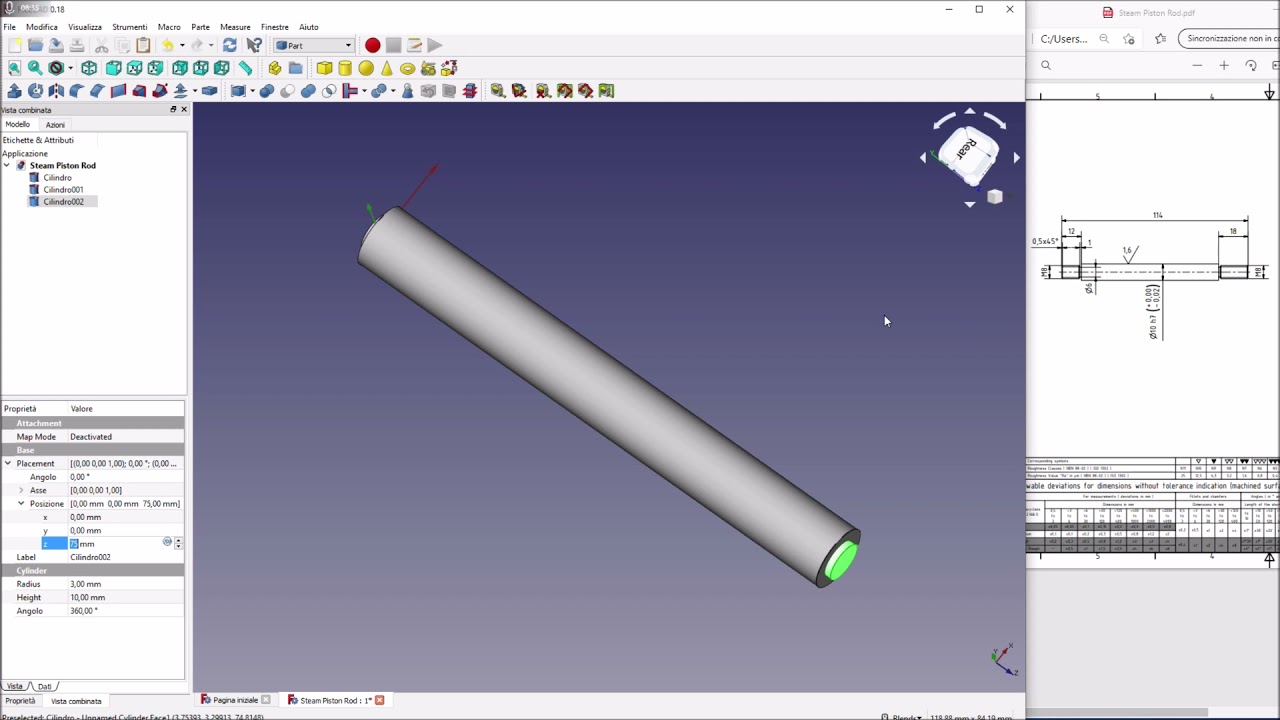Start macro recording with red circle
Image resolution: width=1280 pixels, height=720 pixels.
point(372,45)
